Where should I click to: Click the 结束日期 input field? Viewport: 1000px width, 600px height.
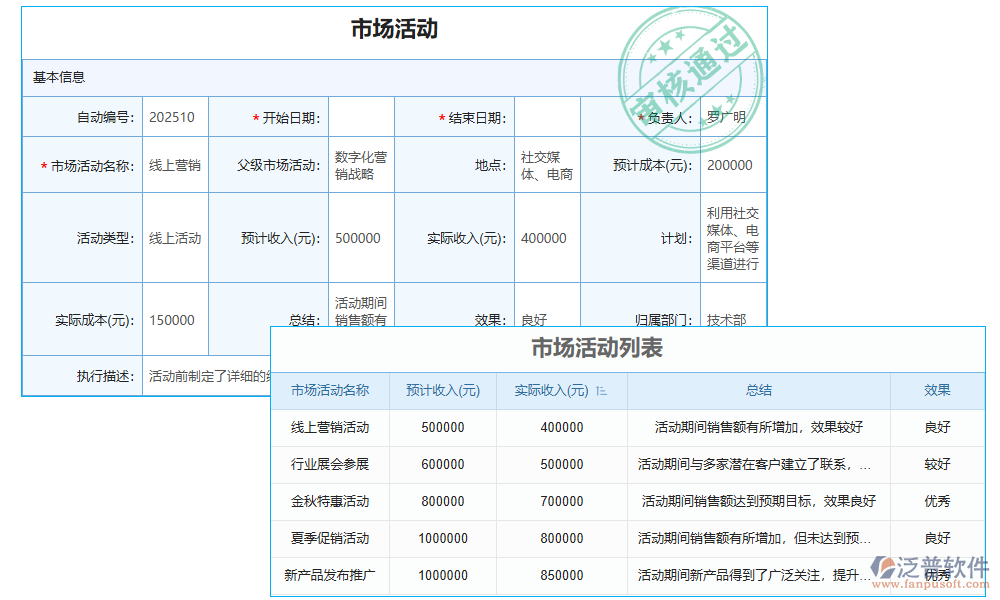click(x=548, y=116)
